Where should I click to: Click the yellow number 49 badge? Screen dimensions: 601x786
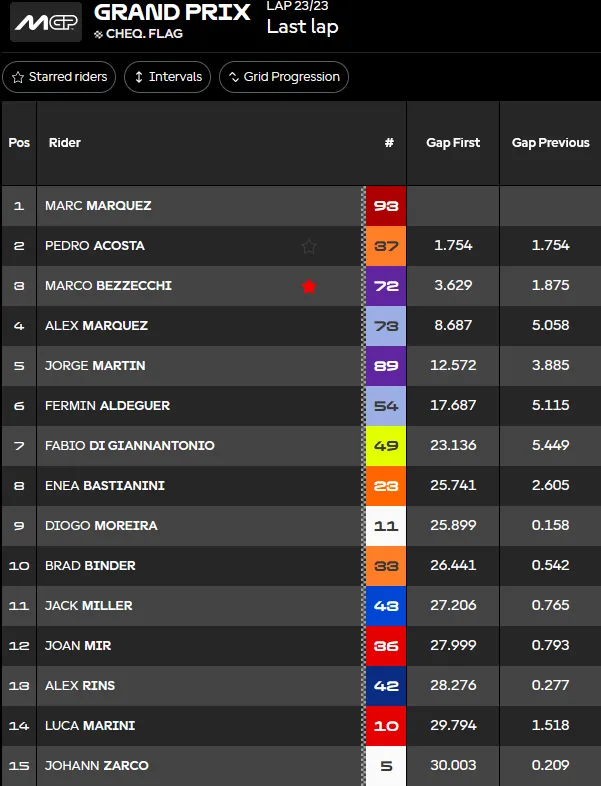386,446
